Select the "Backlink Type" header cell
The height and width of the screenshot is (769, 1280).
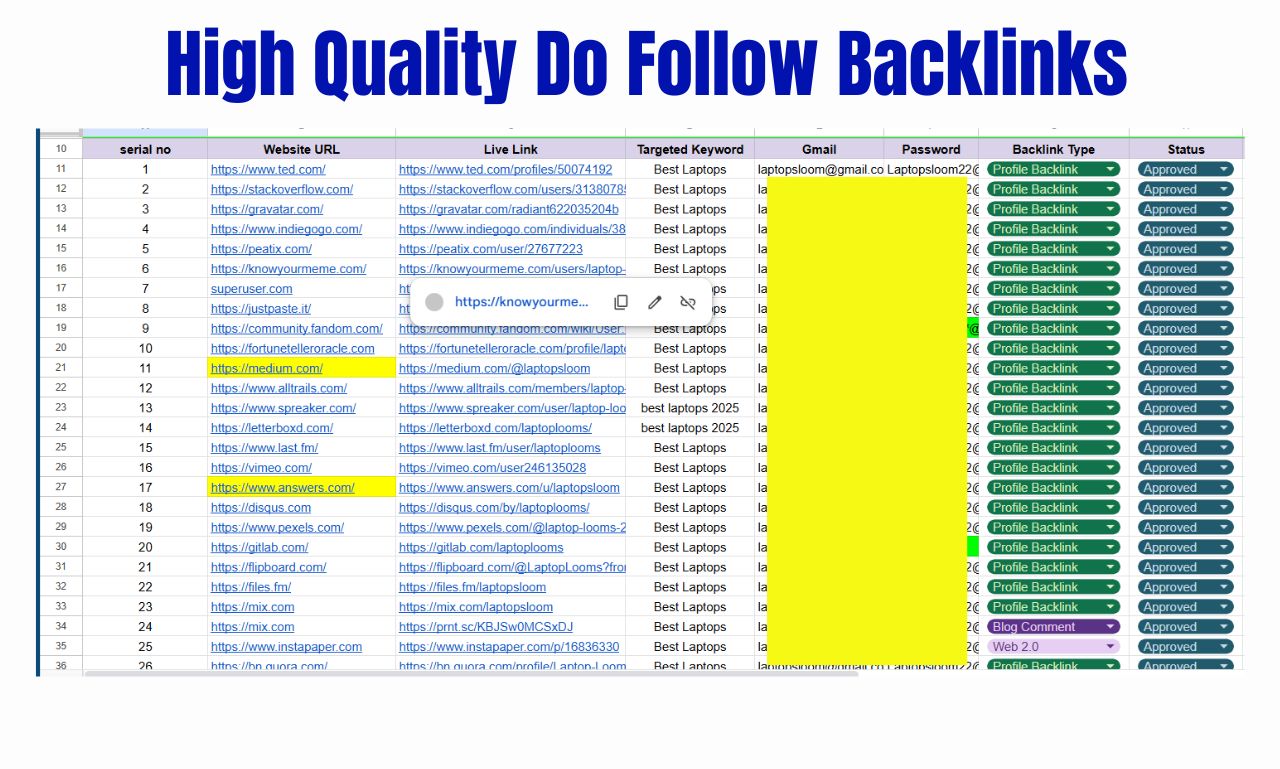[x=1054, y=149]
